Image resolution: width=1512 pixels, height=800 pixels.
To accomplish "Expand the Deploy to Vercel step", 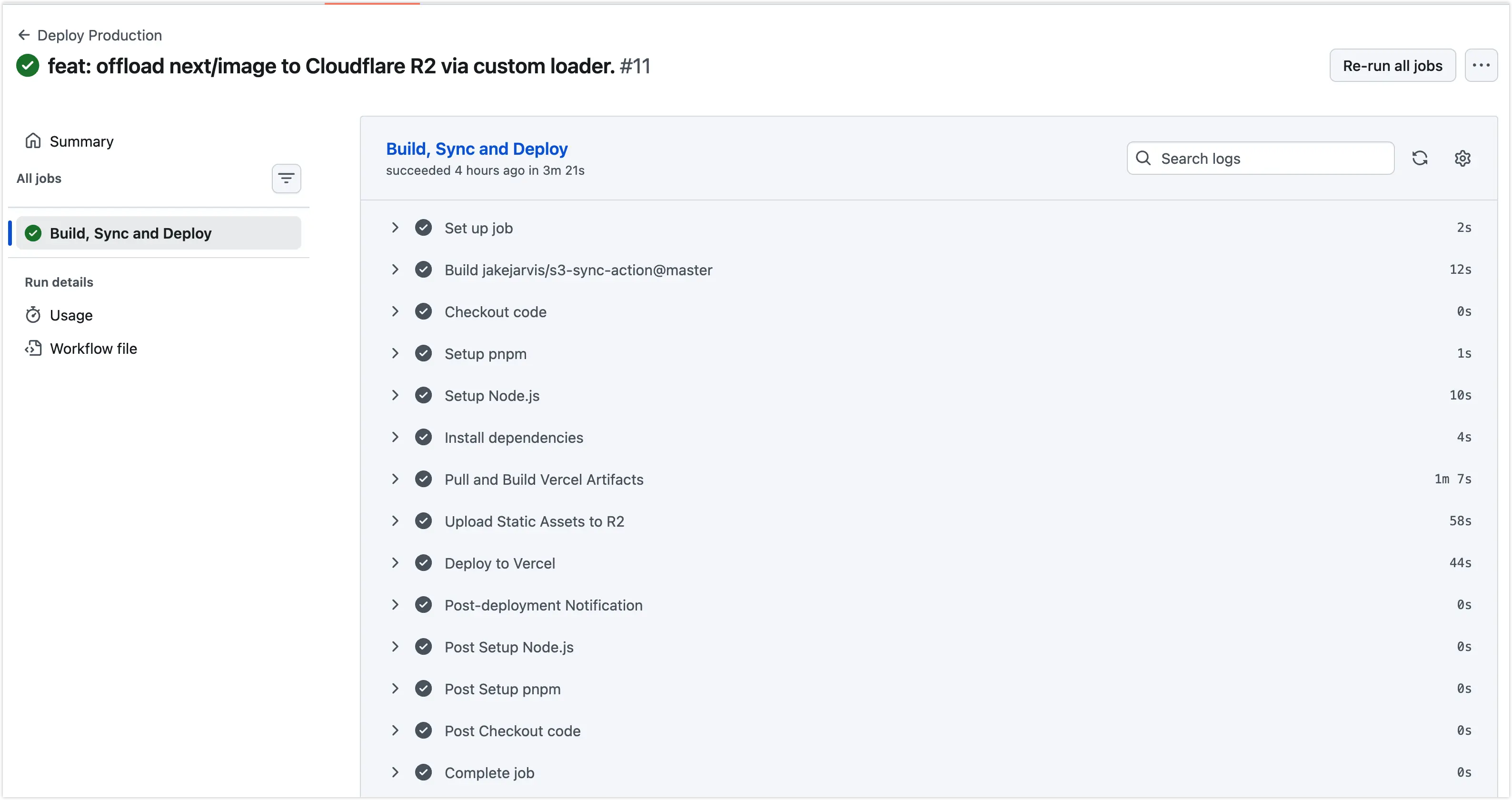I will coord(395,563).
